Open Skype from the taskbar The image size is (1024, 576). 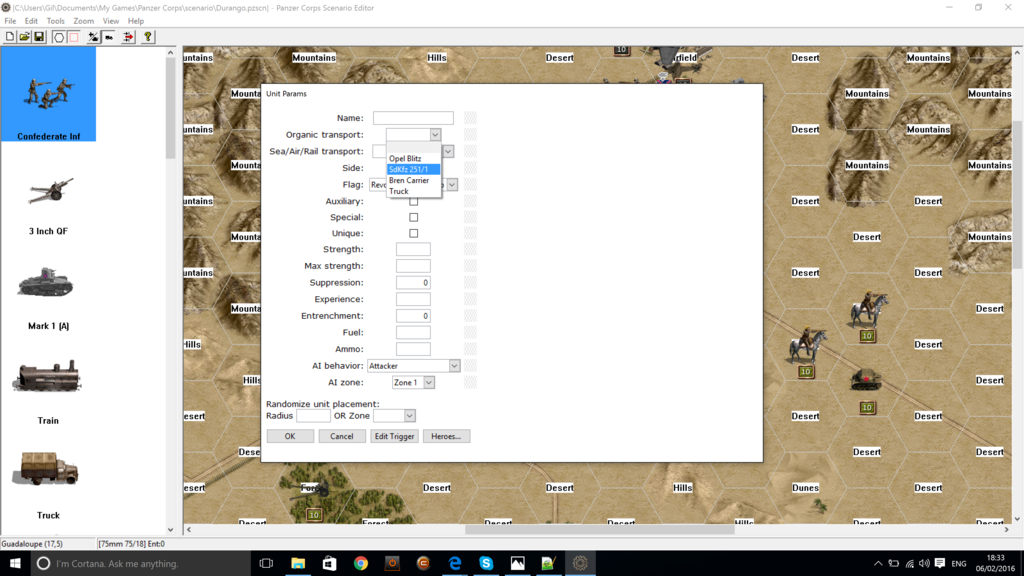[486, 563]
